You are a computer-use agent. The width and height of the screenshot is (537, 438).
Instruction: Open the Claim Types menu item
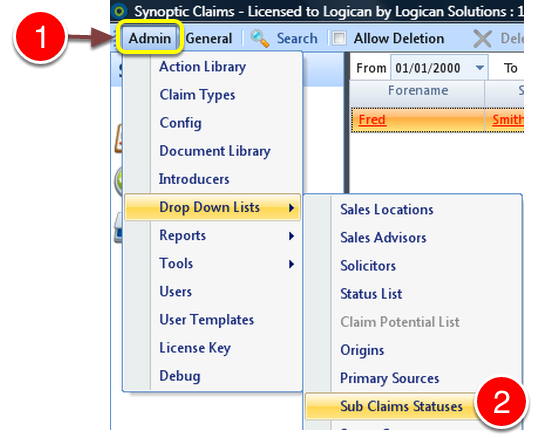(x=197, y=95)
